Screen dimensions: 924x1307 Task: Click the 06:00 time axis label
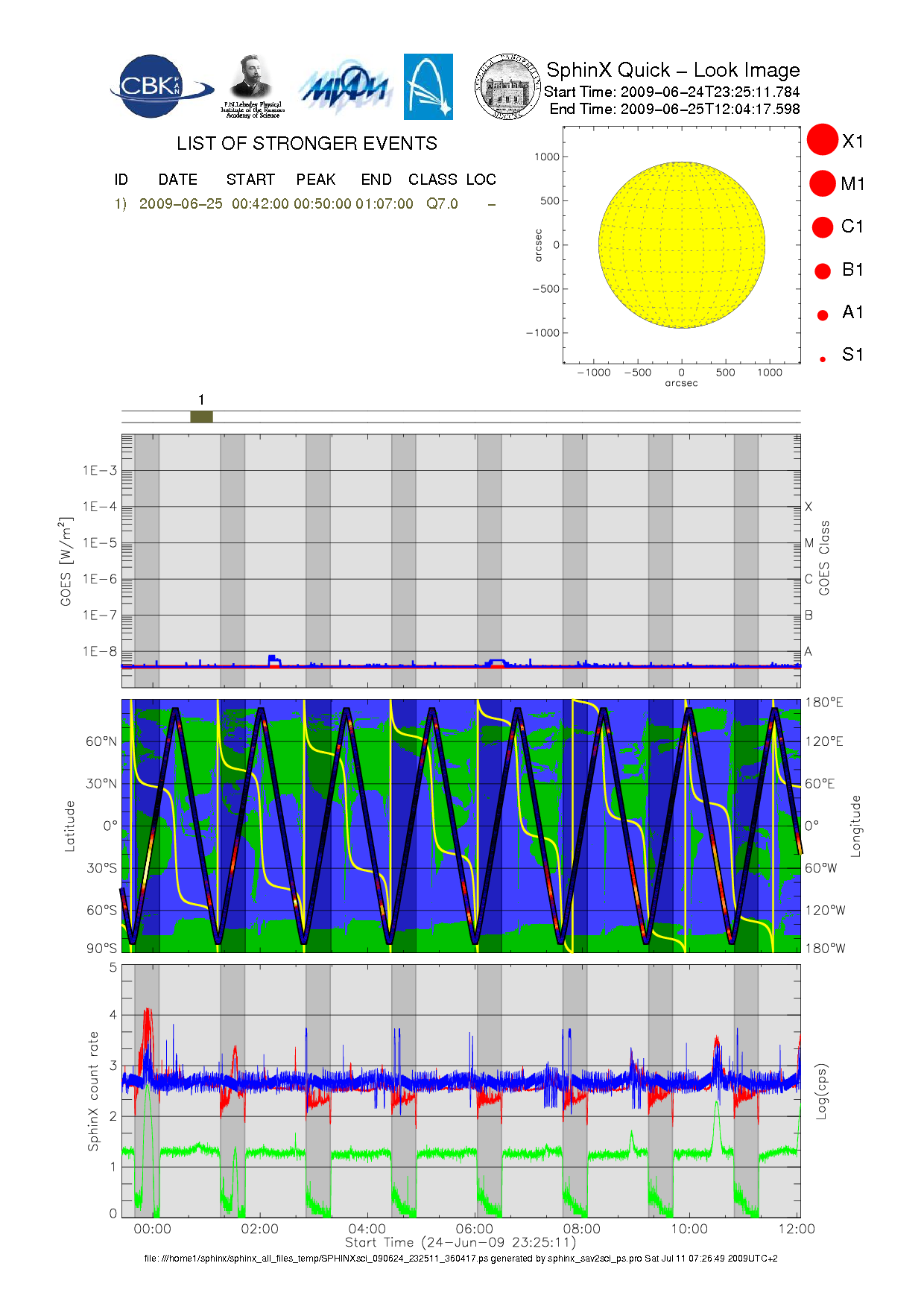click(474, 1229)
